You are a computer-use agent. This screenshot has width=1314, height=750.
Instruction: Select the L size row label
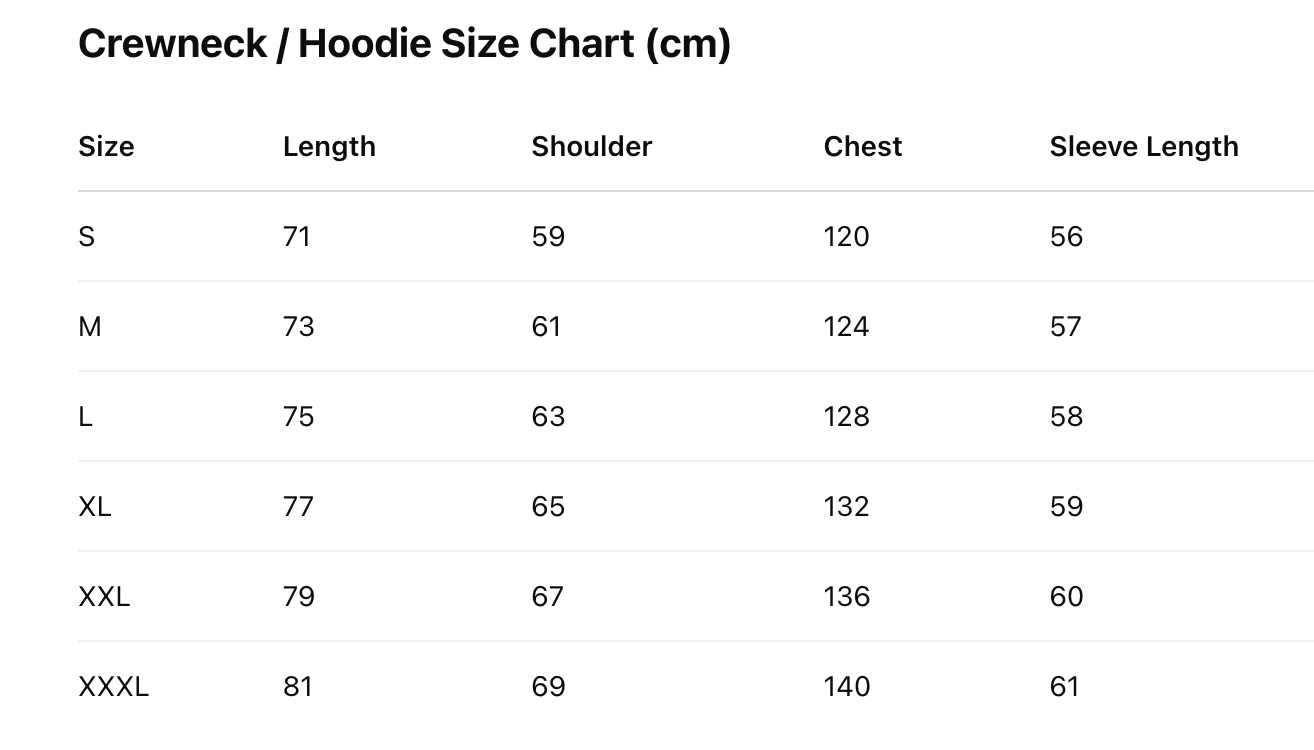coord(86,417)
